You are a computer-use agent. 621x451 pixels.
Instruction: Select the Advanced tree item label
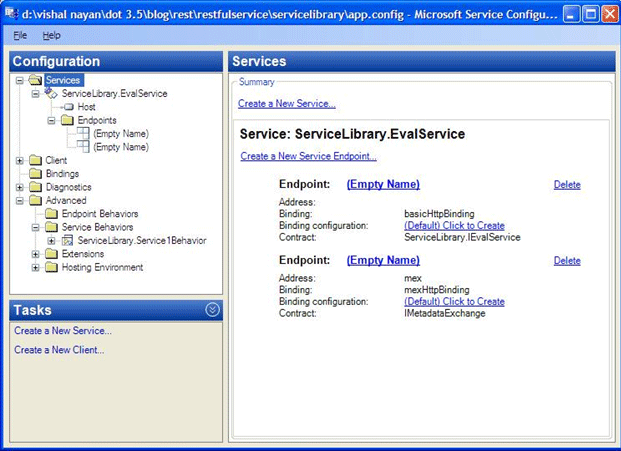(66, 200)
